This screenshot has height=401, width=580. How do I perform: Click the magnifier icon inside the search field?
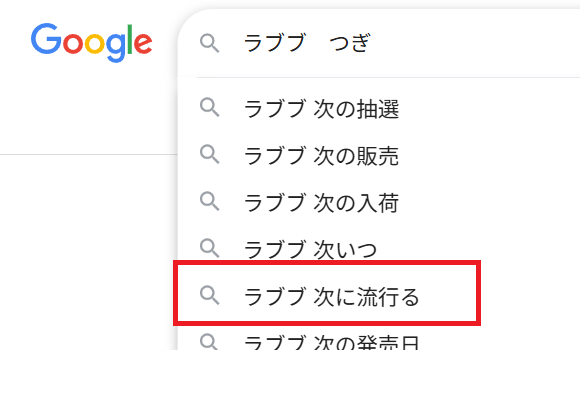tap(210, 43)
